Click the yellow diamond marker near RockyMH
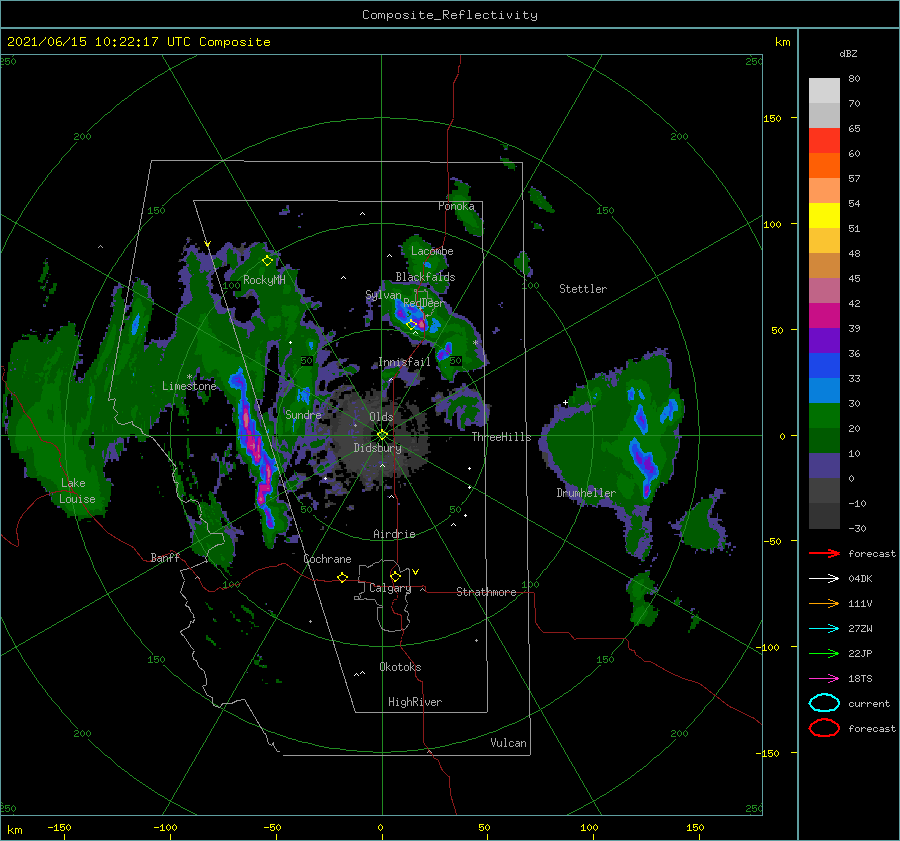900x841 pixels. tap(267, 261)
